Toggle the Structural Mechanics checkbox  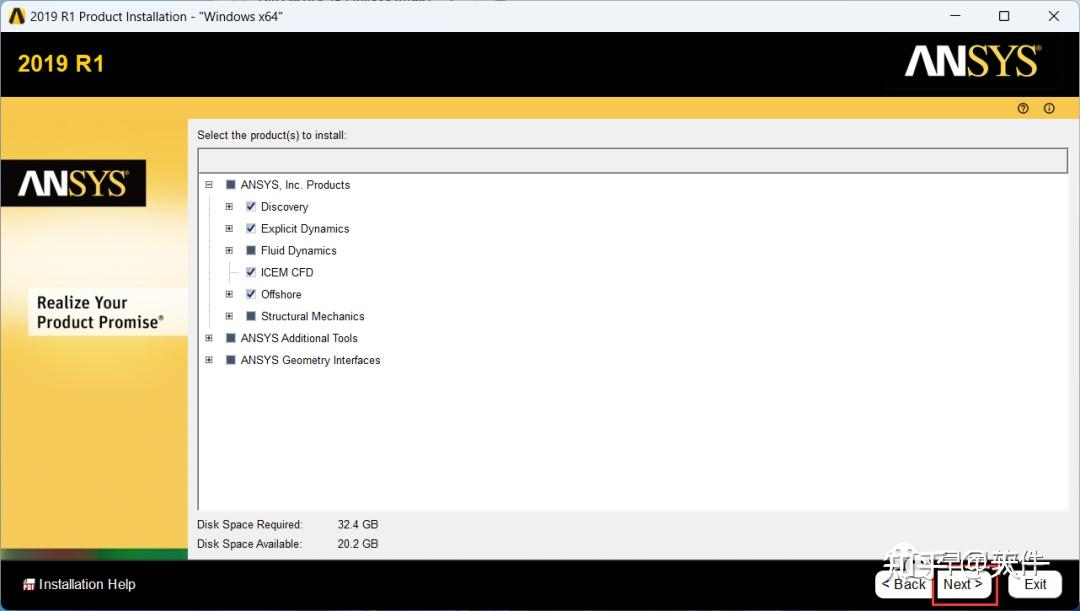click(x=251, y=316)
